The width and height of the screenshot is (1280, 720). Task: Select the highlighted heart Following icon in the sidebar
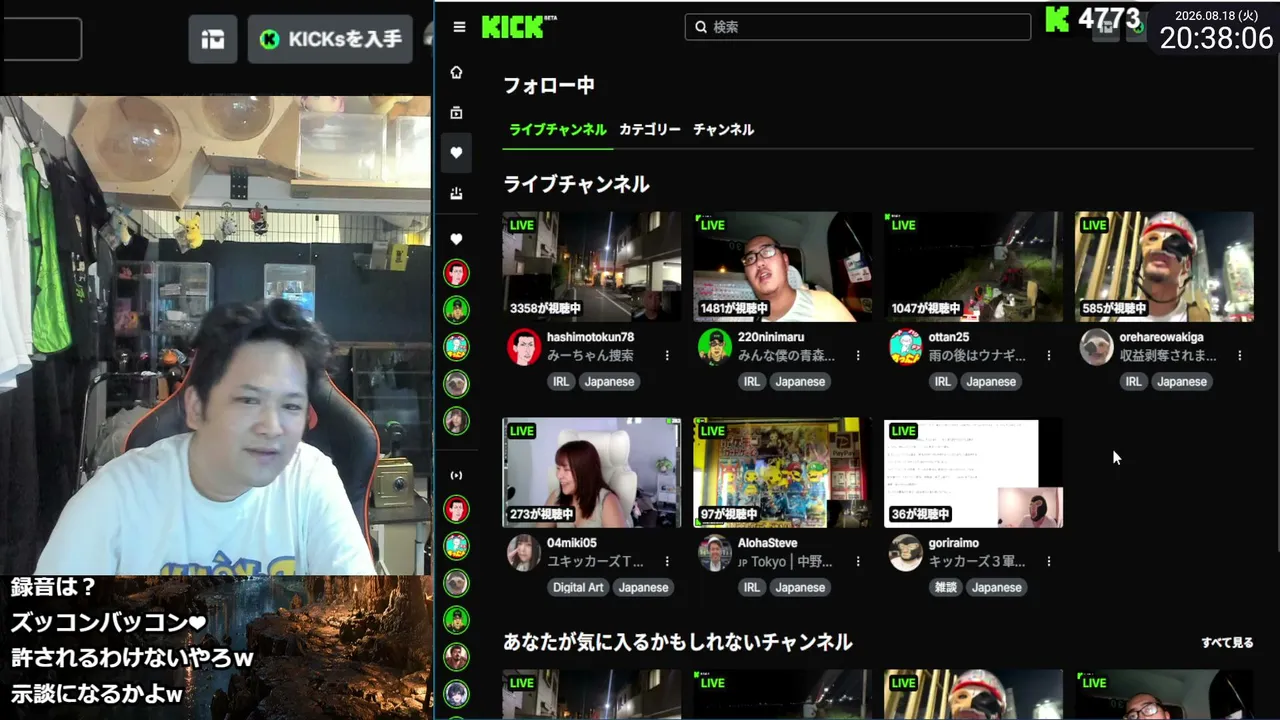tap(457, 153)
